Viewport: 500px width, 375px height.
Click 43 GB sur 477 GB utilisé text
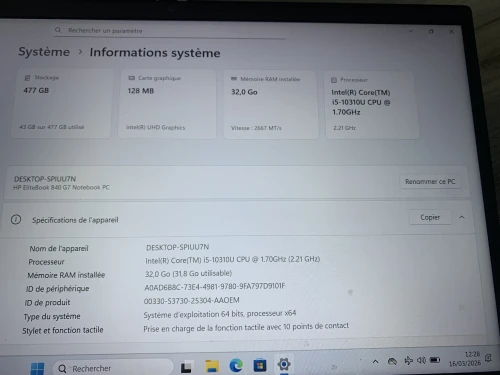(52, 127)
